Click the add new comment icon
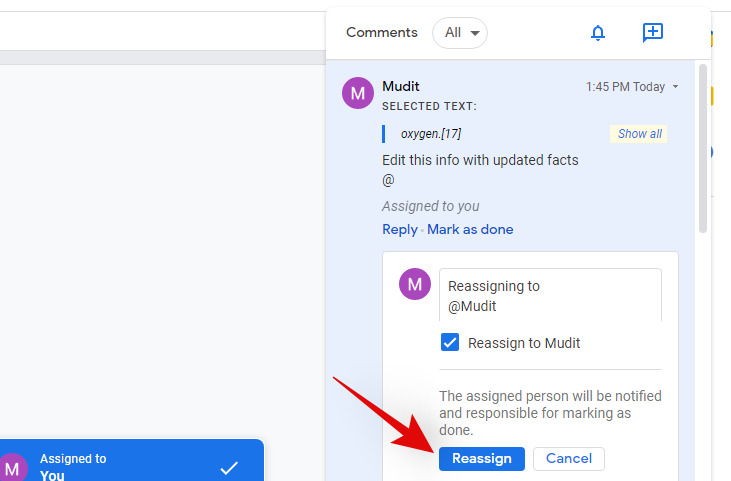Screen dimensions: 731x481 (652, 33)
